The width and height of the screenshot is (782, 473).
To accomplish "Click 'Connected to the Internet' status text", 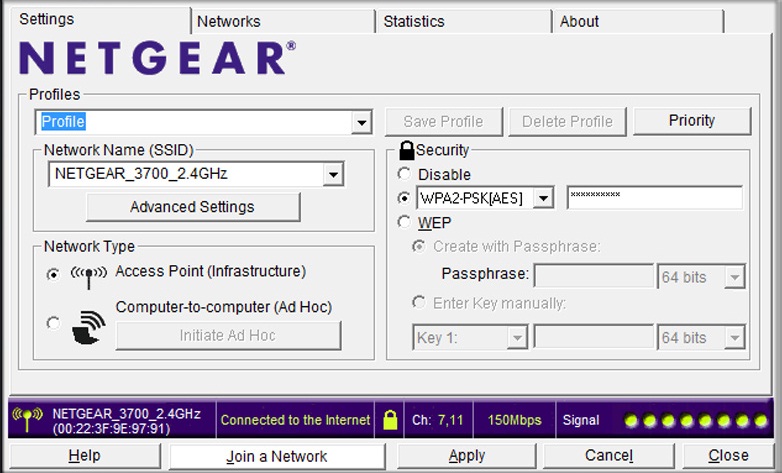I will [295, 420].
